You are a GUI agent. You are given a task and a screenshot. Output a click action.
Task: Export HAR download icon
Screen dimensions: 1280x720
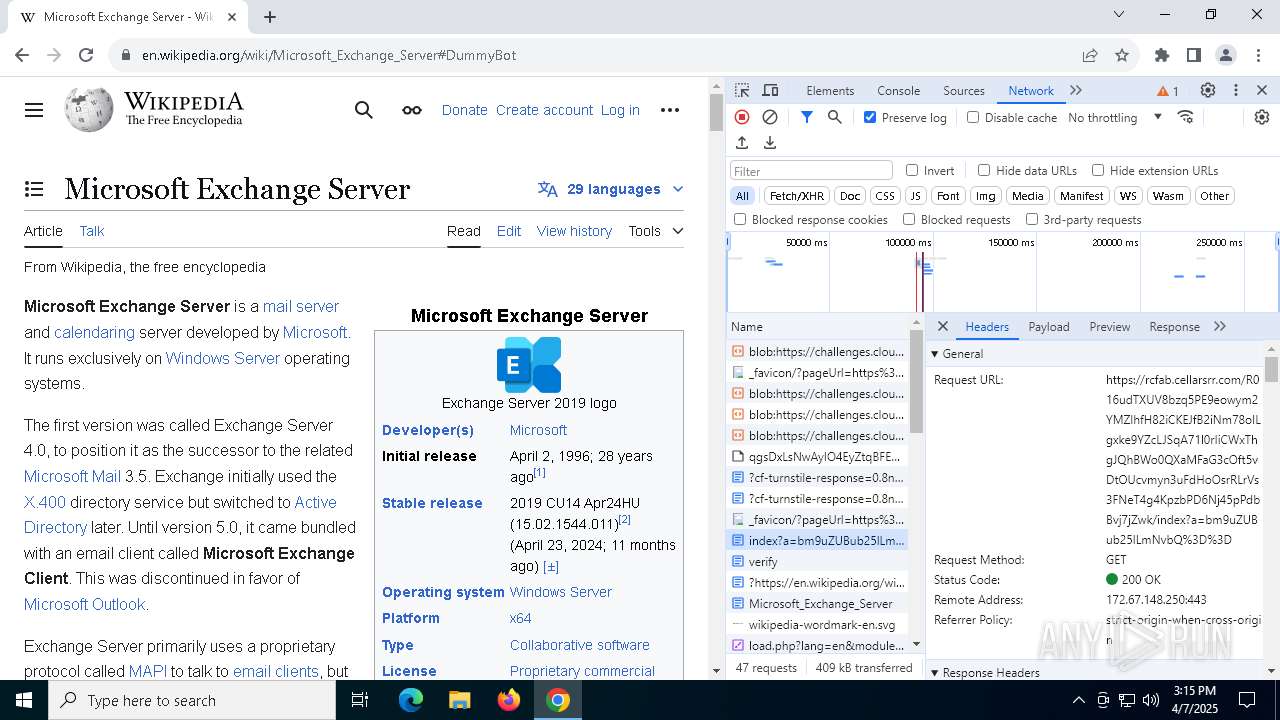click(x=770, y=143)
